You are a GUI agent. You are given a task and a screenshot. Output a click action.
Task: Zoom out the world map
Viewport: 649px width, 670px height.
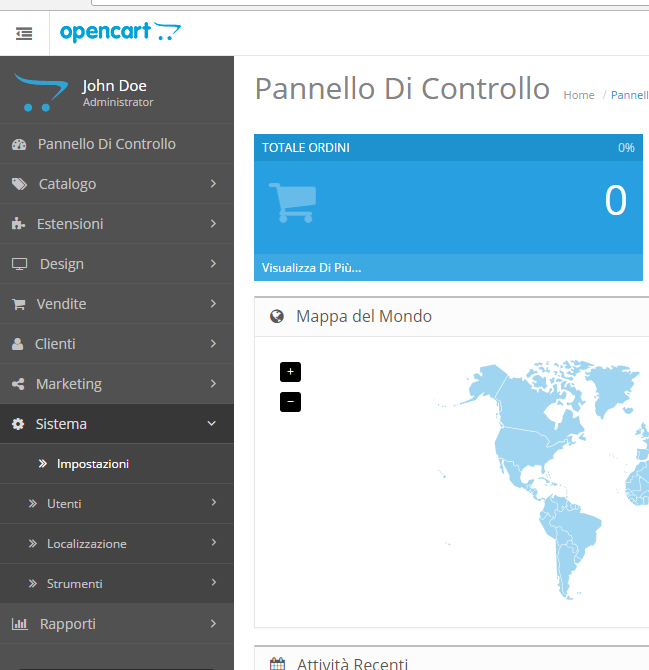[291, 402]
